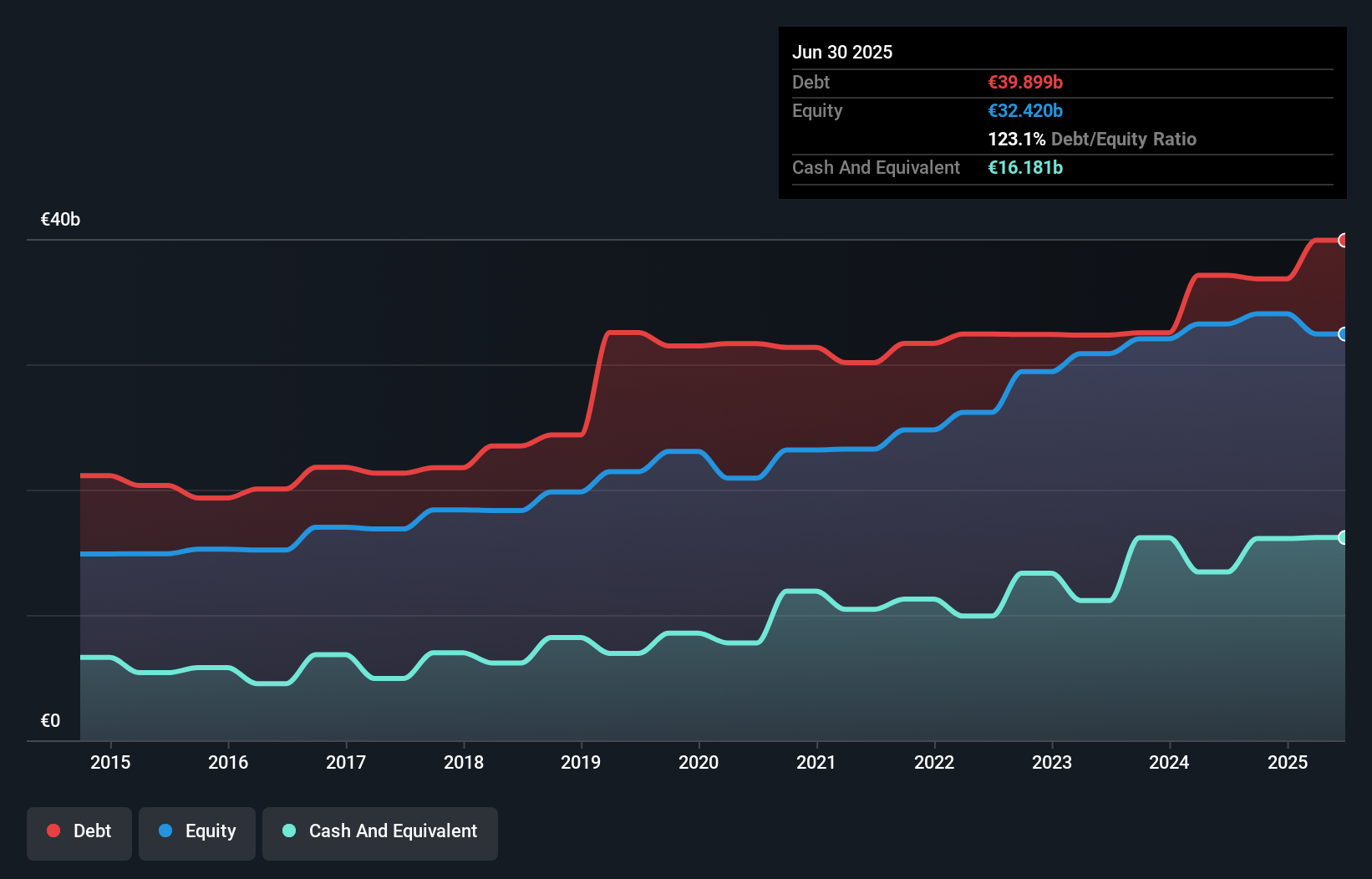Toggle the Equity series visibility
This screenshot has height=879, width=1372.
[x=196, y=832]
